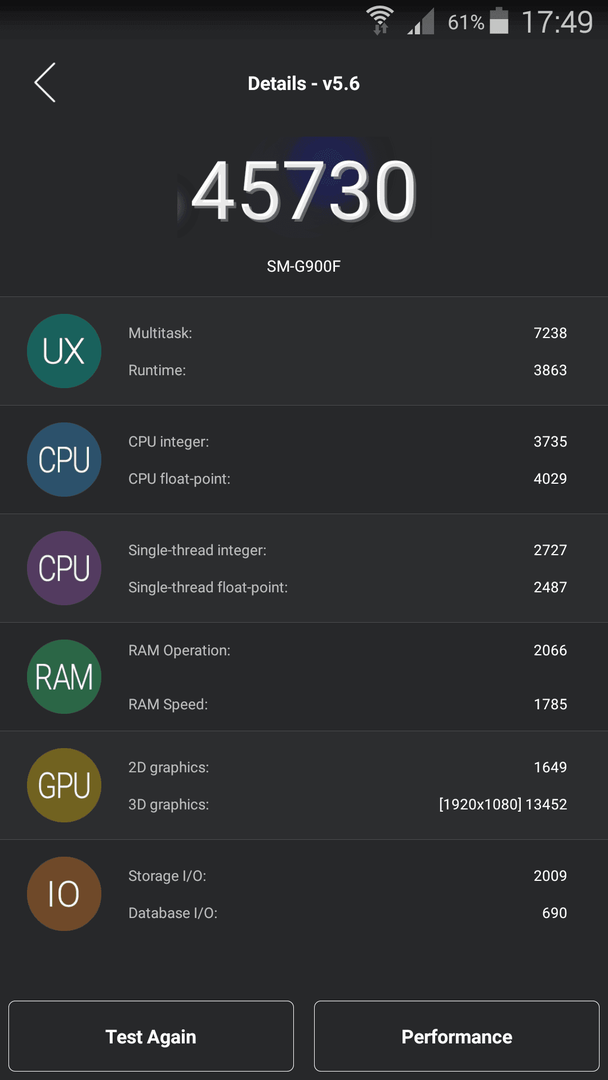Tap the brown IO category icon

(64, 894)
